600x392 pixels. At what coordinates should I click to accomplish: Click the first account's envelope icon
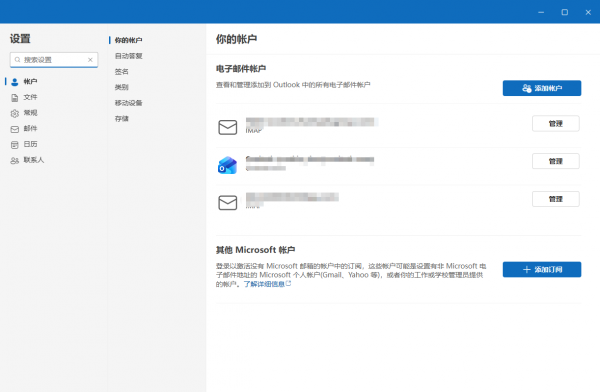228,127
